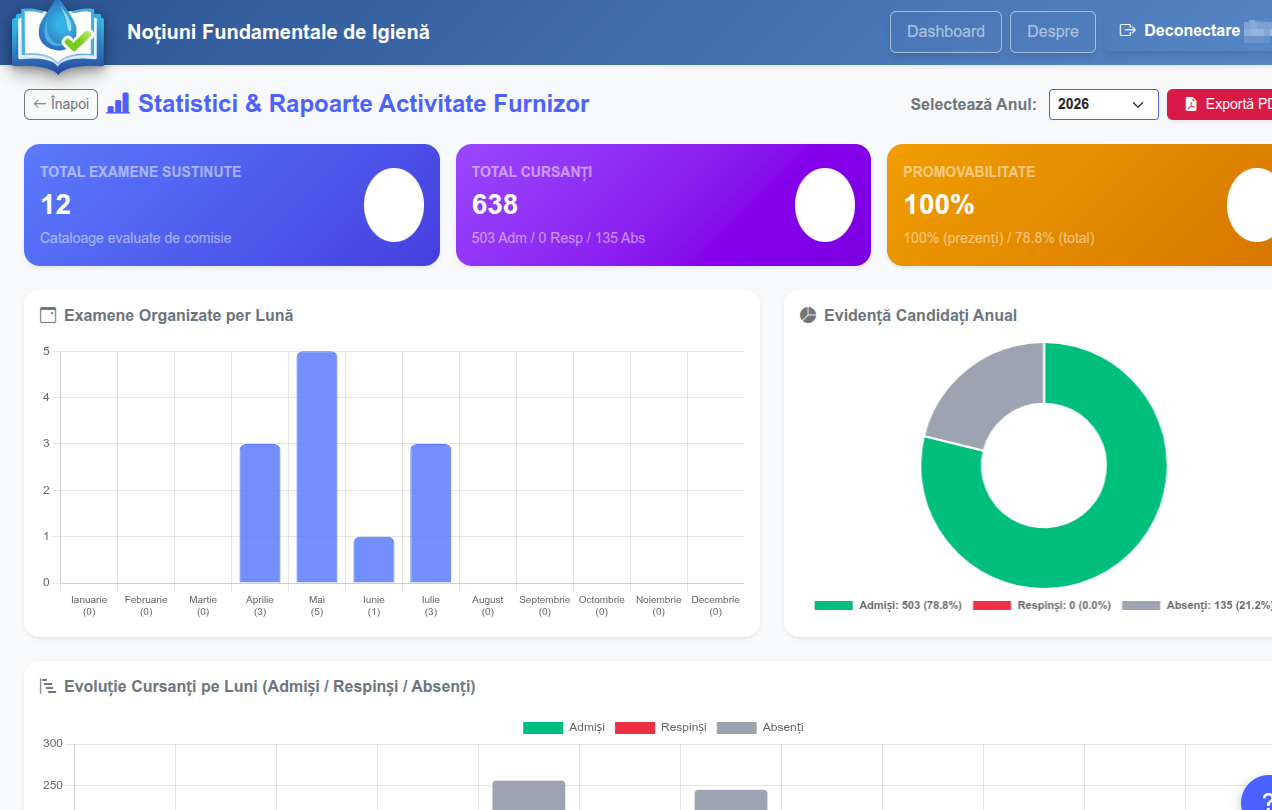Click the Iunie bar in monthly exams chart
Viewport: 1272px width, 810px height.
point(374,560)
